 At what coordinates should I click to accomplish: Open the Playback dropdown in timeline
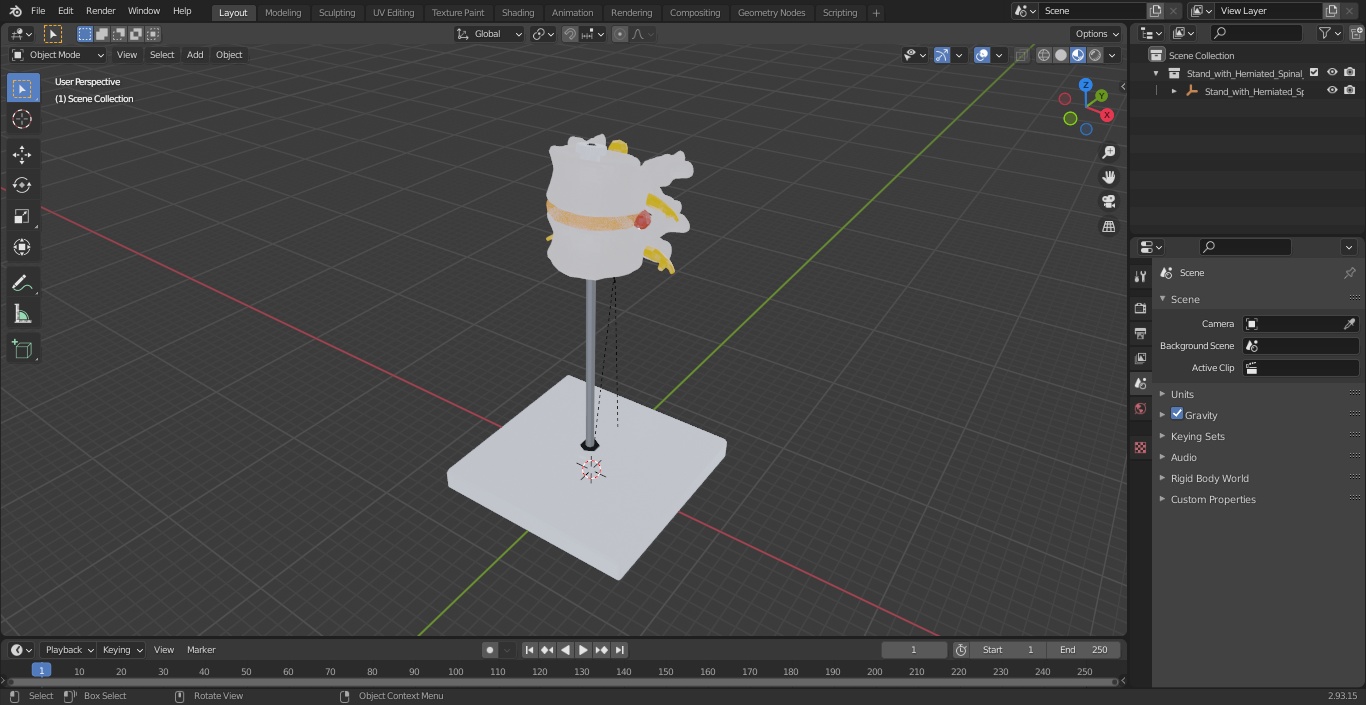(x=68, y=650)
